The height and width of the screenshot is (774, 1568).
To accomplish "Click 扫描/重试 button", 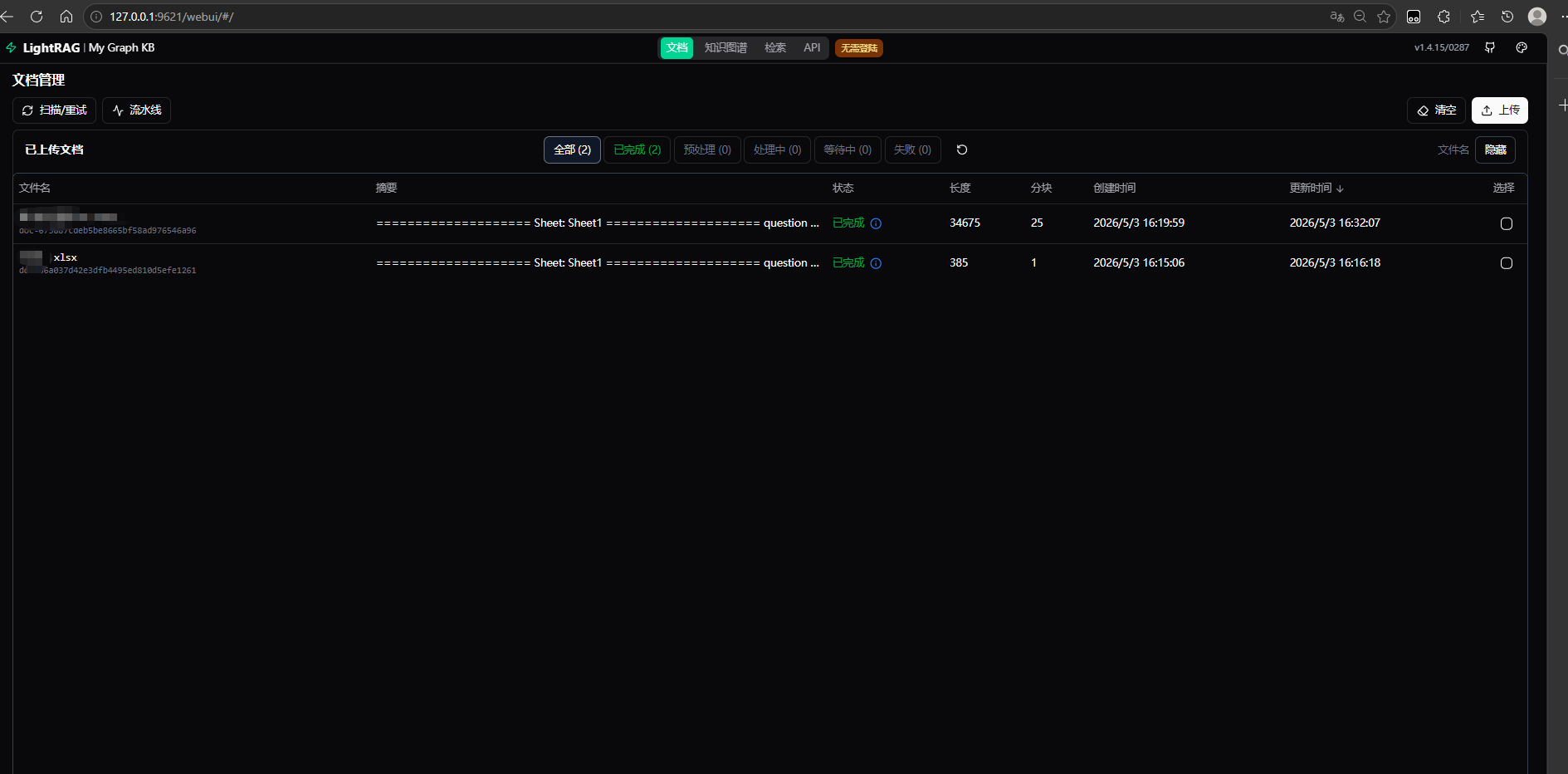I will point(54,110).
